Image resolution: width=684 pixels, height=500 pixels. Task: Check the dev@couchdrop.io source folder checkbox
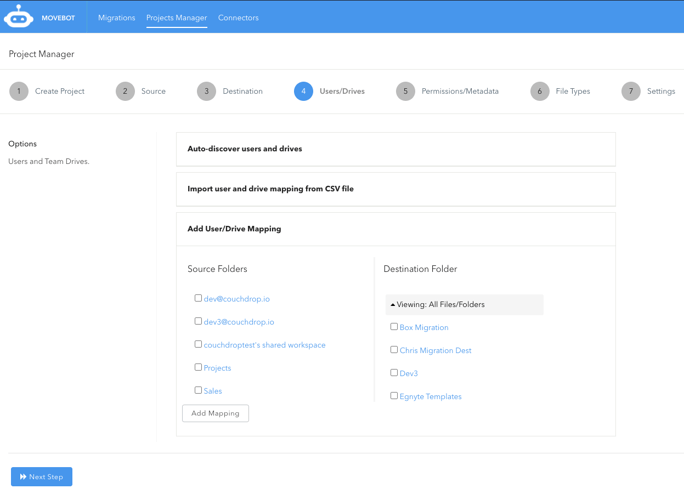point(198,298)
